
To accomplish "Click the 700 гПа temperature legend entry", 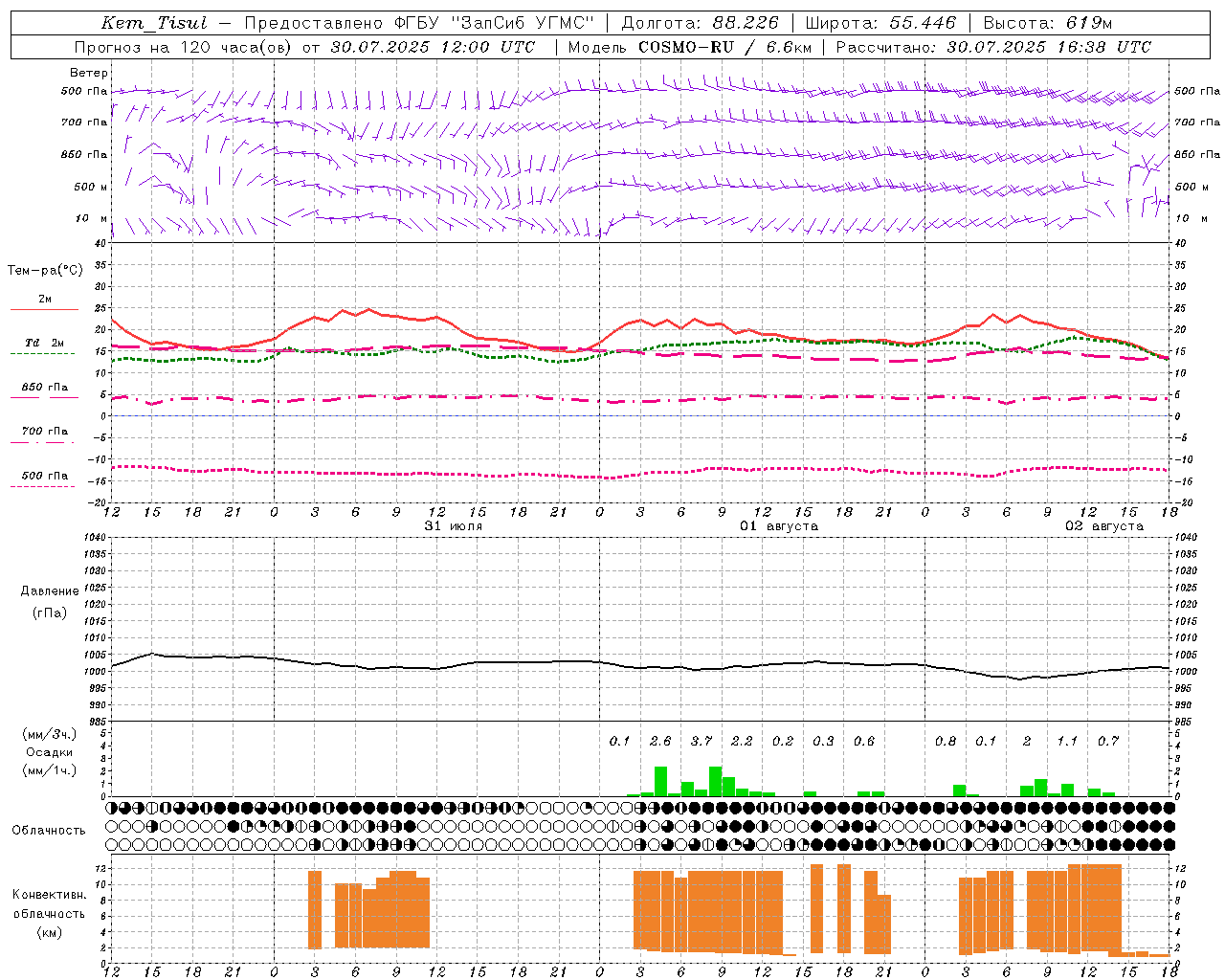I will click(x=45, y=431).
